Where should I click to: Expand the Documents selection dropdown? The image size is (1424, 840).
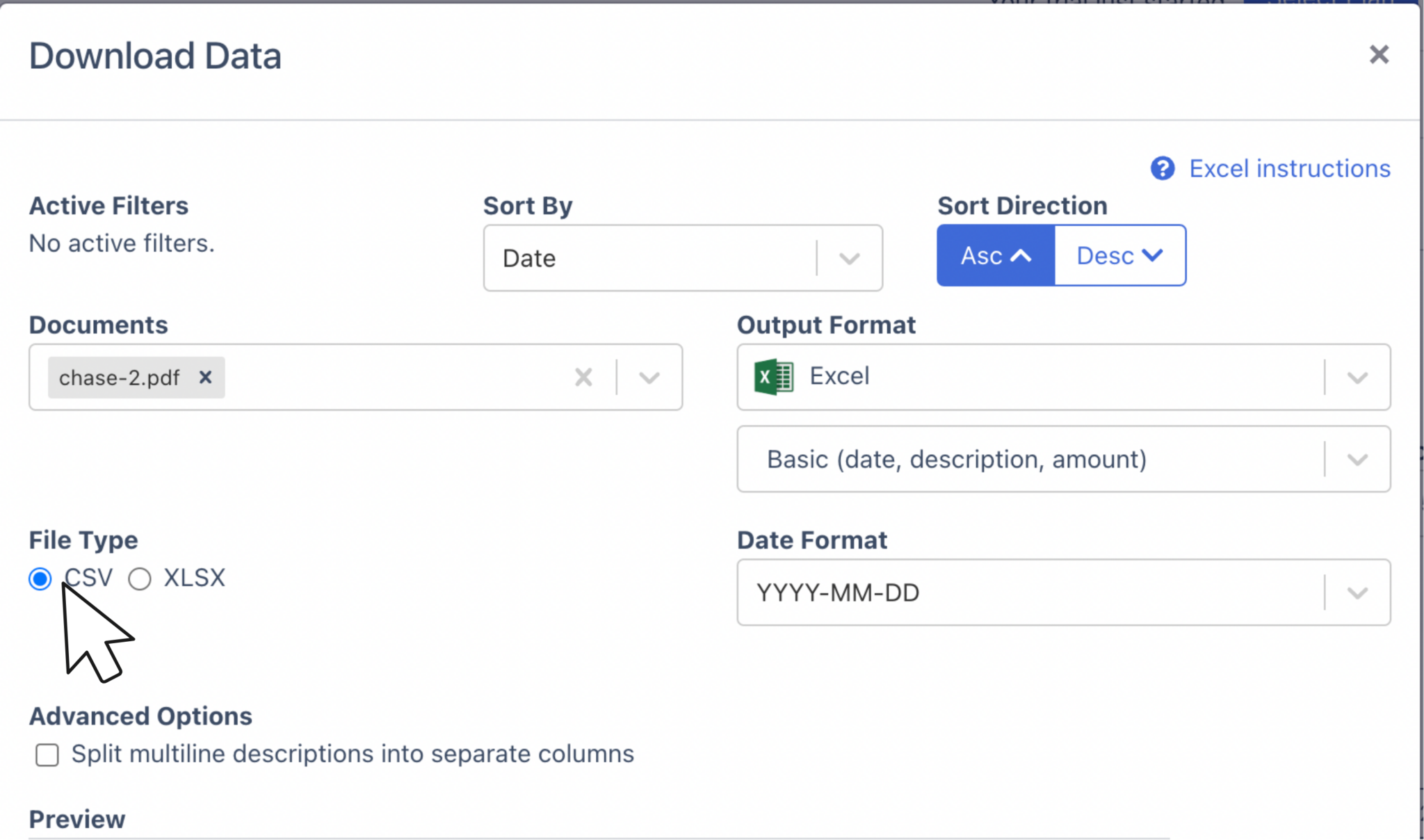tap(649, 377)
